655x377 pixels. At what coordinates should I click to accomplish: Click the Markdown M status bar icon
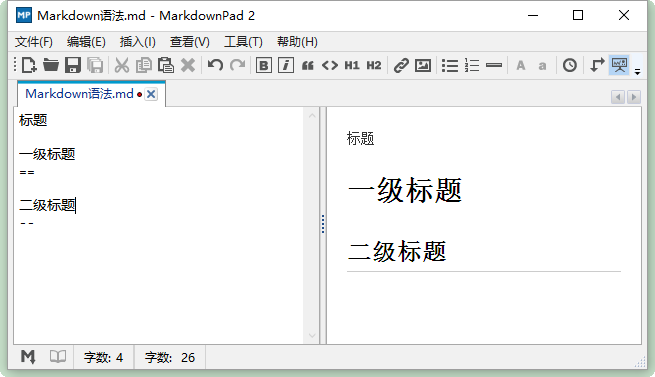[x=28, y=357]
